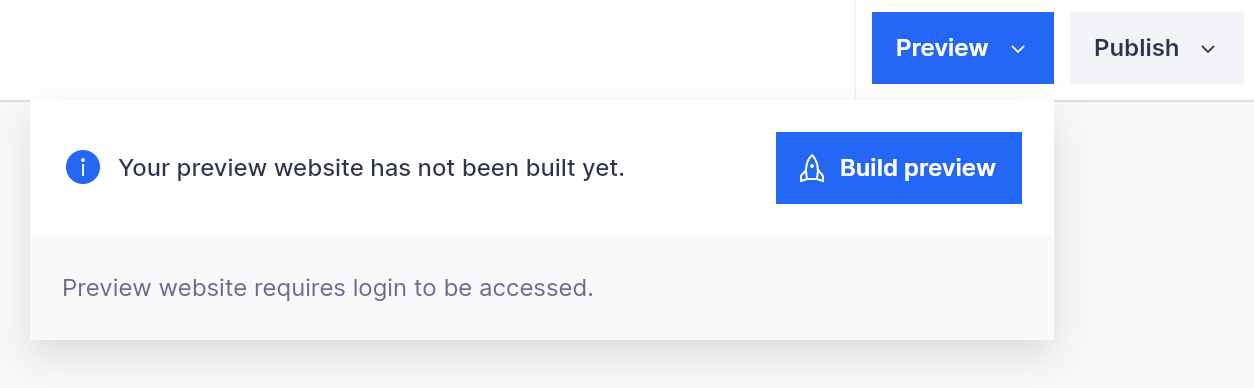Click the chevron arrow on Preview button
This screenshot has width=1254, height=388.
coord(1018,49)
